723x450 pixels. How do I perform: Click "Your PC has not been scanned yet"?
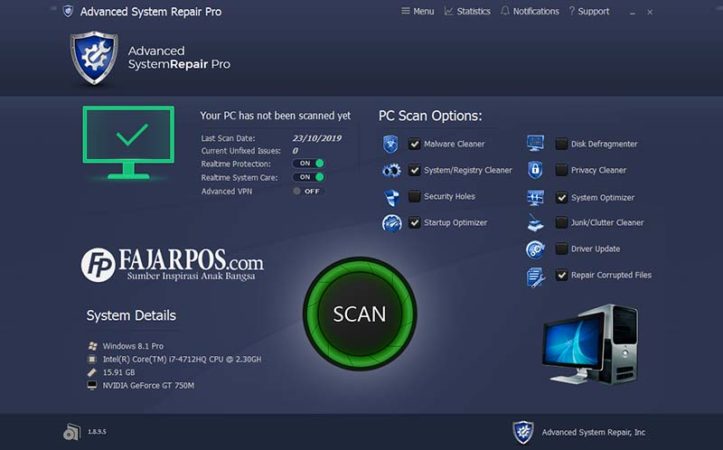tap(275, 116)
